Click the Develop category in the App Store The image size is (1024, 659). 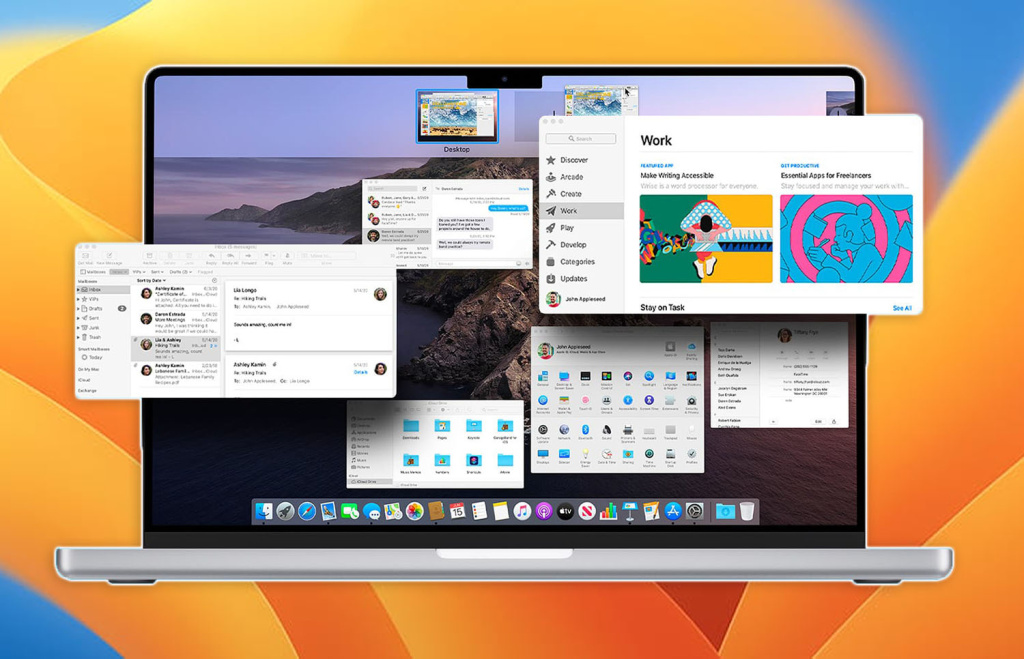(574, 245)
